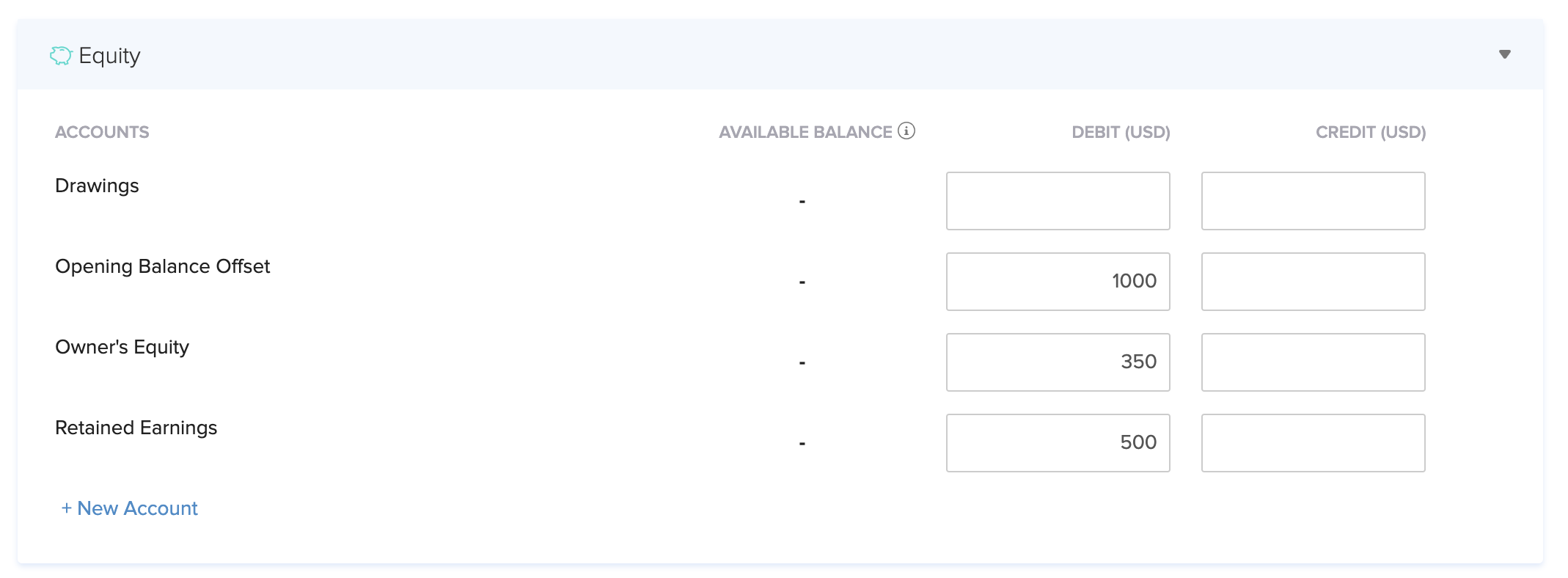
Task: Click the ACCOUNTS column header
Action: (x=102, y=132)
